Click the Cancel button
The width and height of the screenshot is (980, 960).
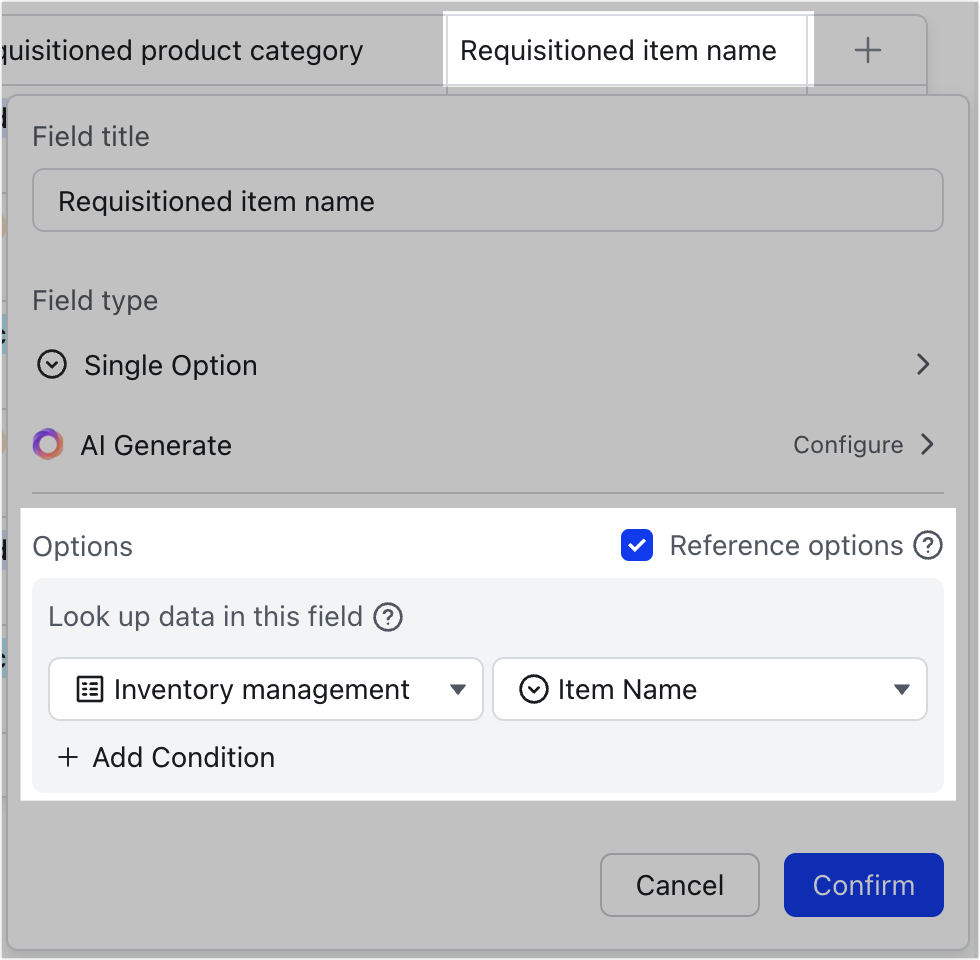pos(679,885)
